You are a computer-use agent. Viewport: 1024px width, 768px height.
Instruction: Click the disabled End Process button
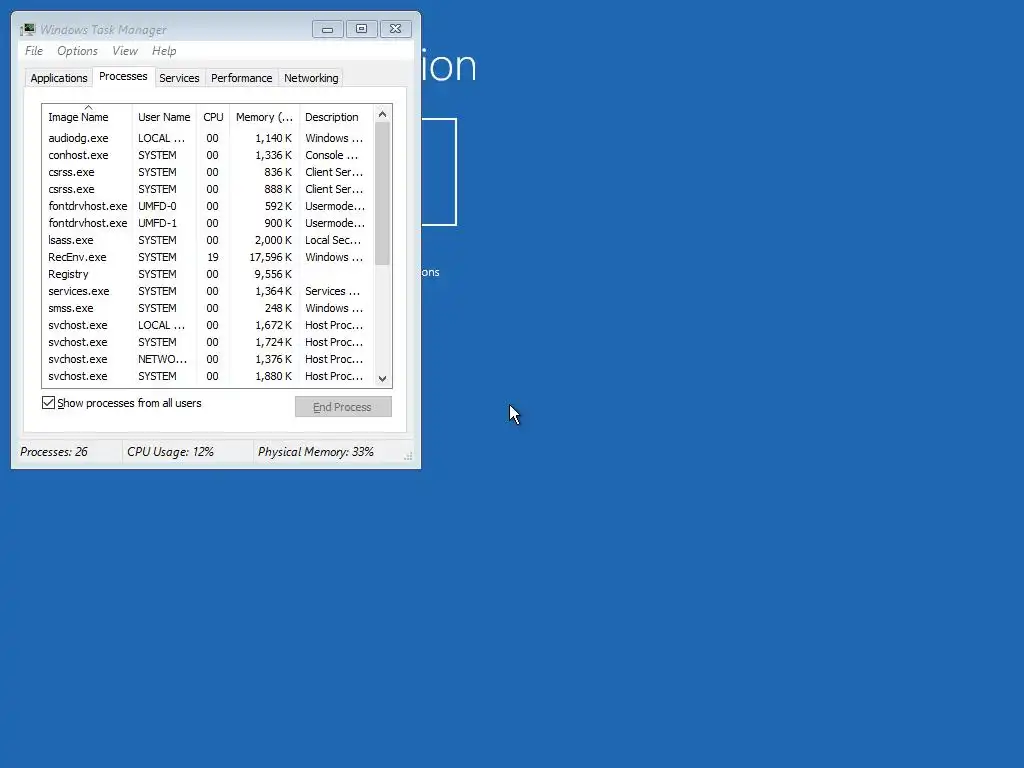coord(343,407)
